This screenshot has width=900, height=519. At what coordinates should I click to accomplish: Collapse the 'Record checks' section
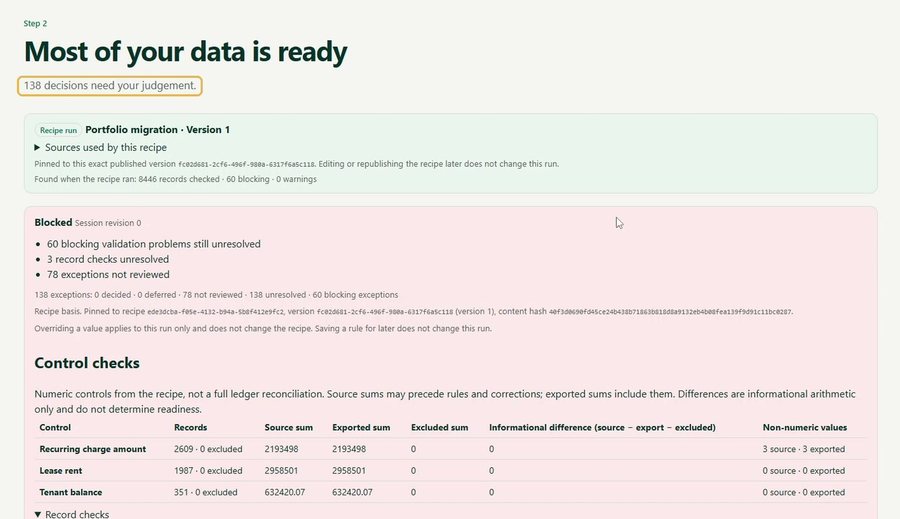click(x=72, y=514)
